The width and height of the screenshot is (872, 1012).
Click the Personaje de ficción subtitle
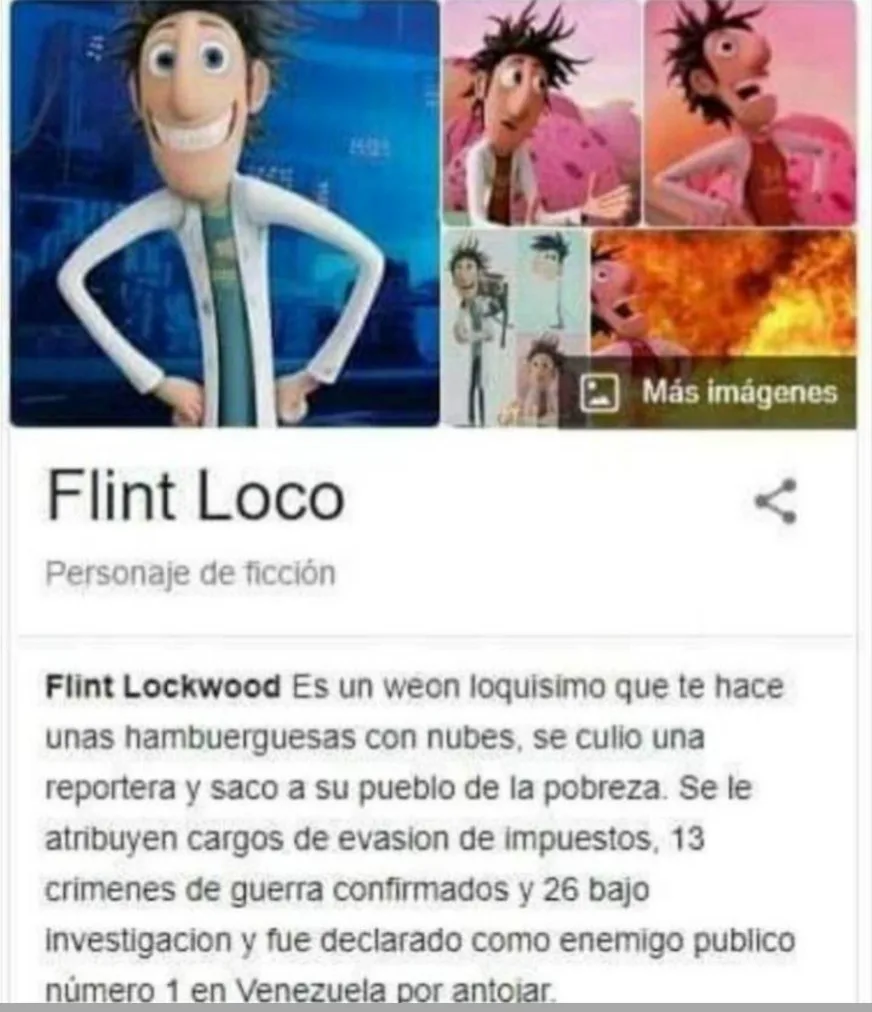coord(190,572)
